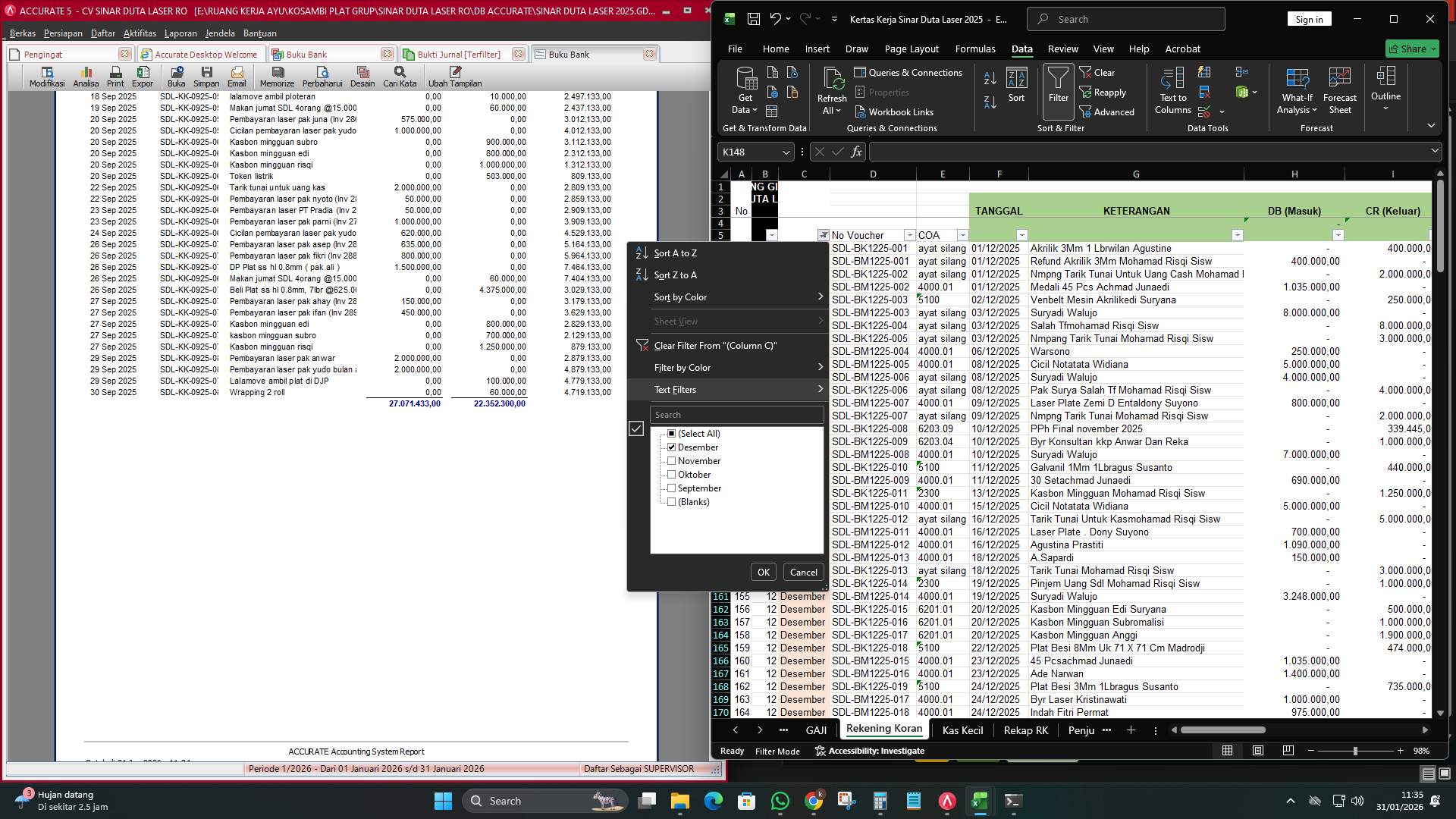Open the Expor tool in Accurate
The width and height of the screenshot is (1456, 819).
(143, 76)
